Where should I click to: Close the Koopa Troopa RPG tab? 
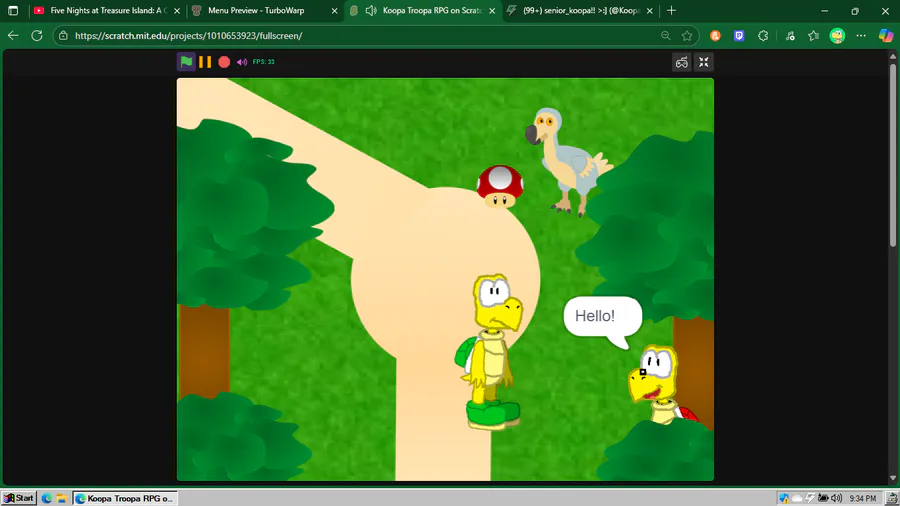[x=492, y=11]
